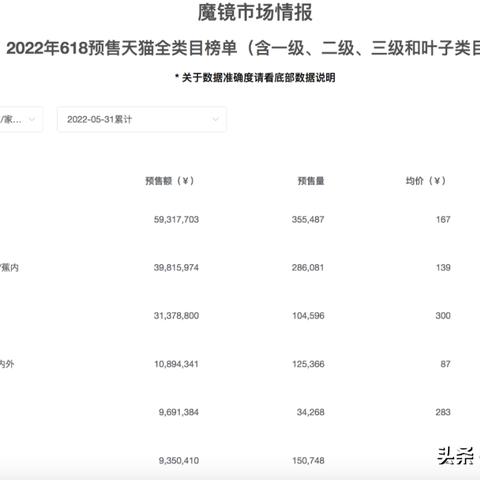Click average price 87
This screenshot has height=480, width=480.
445,364
